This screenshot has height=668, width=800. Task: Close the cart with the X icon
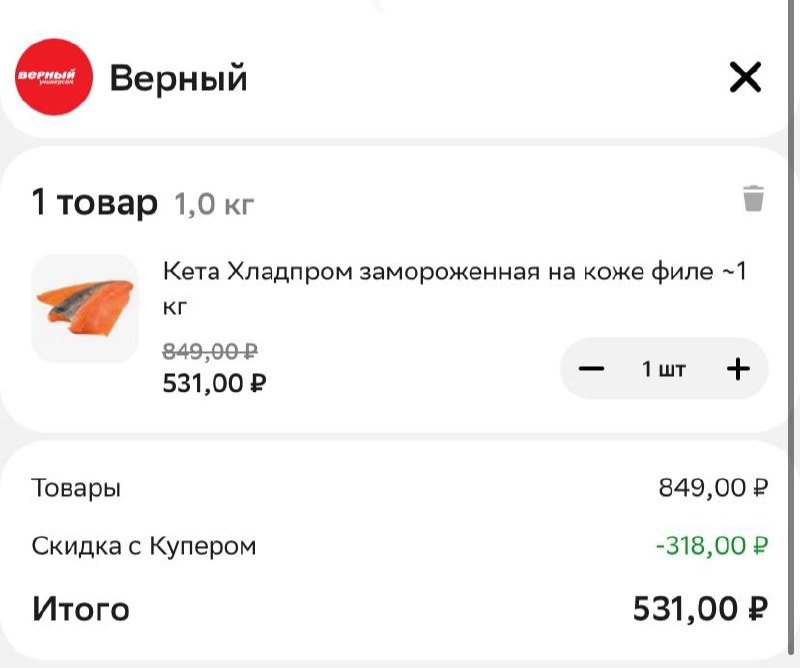[745, 77]
